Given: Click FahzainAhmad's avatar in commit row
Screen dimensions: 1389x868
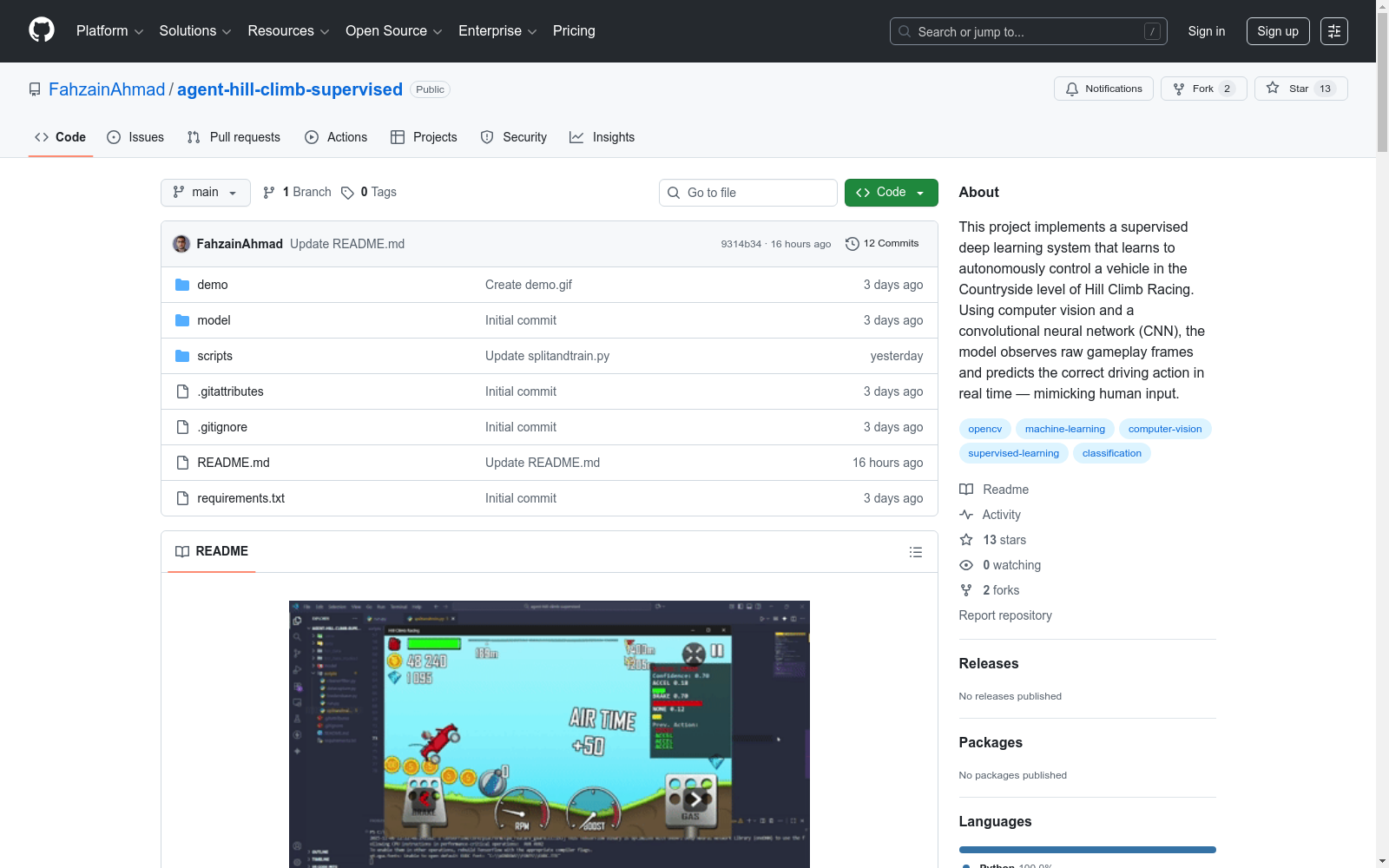Looking at the screenshot, I should coord(181,244).
